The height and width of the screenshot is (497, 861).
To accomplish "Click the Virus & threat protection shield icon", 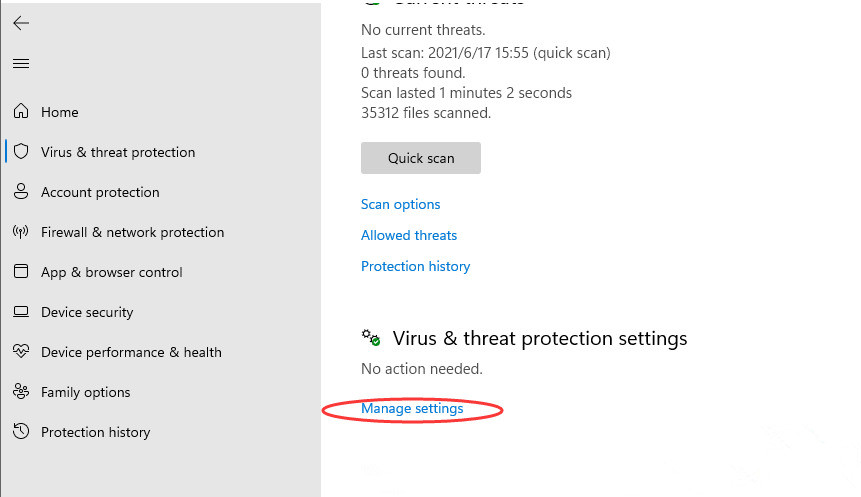I will [x=21, y=152].
